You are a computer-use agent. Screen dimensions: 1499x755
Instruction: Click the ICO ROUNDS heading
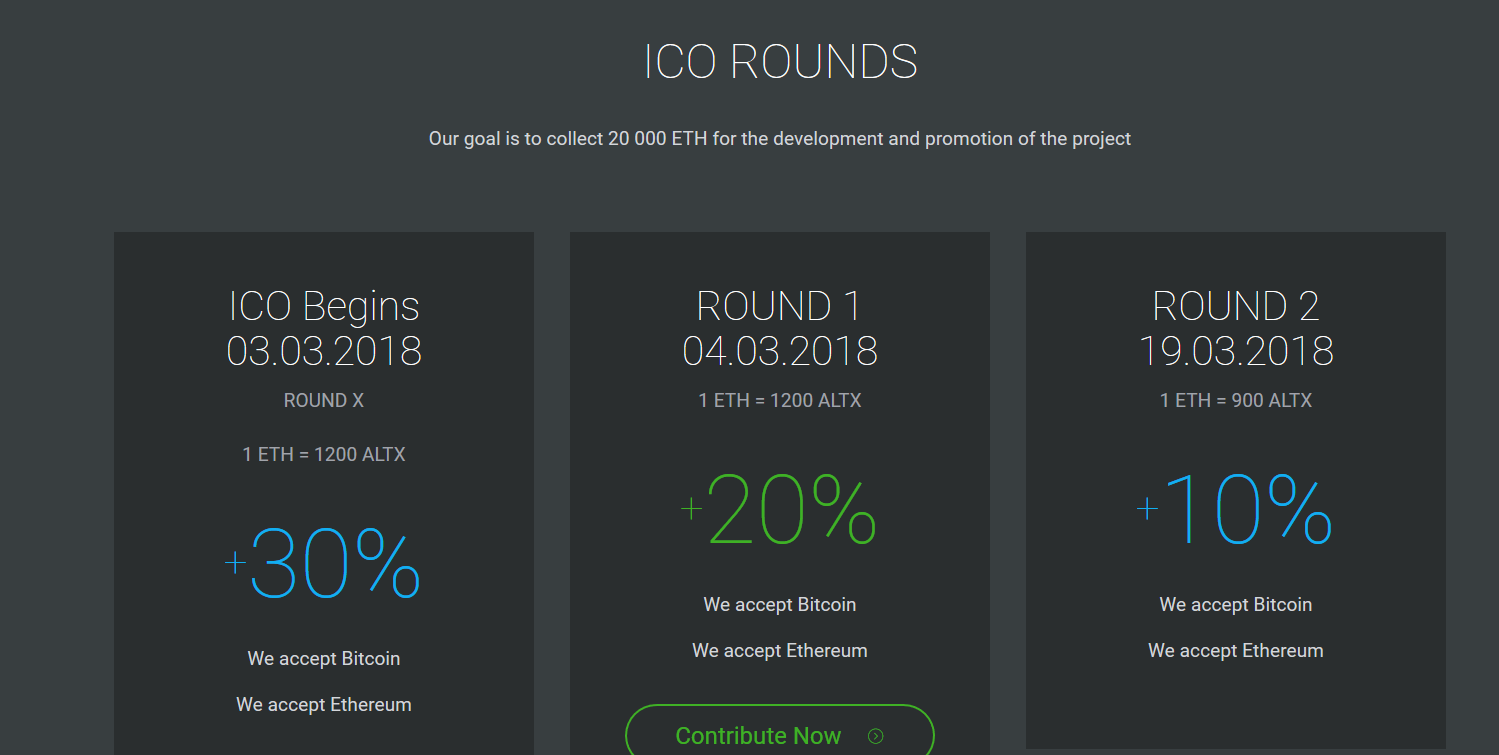pos(780,62)
